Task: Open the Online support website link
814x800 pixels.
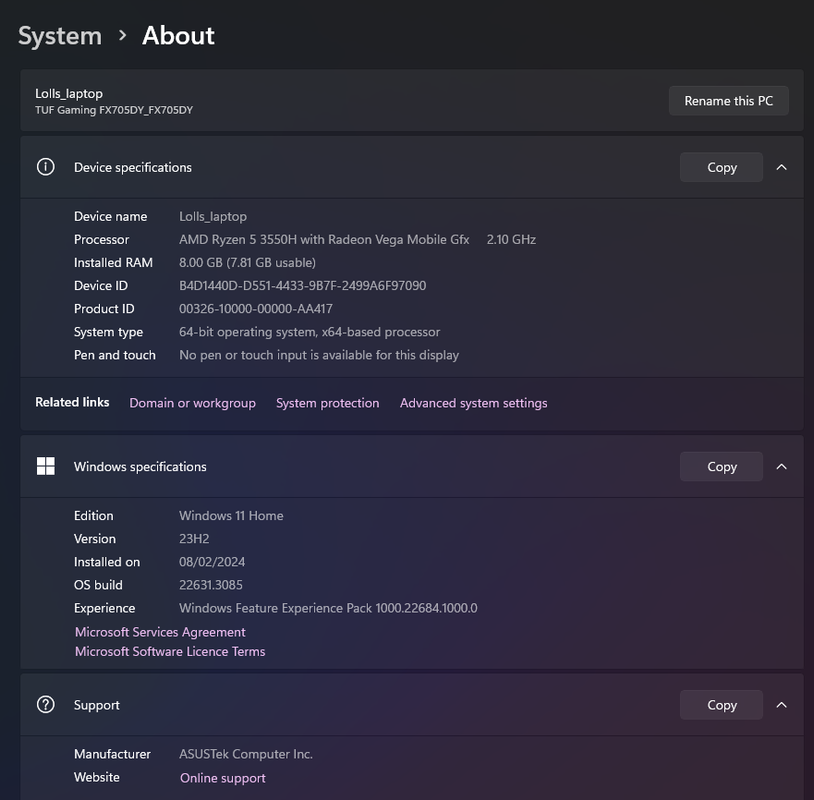Action: [223, 778]
